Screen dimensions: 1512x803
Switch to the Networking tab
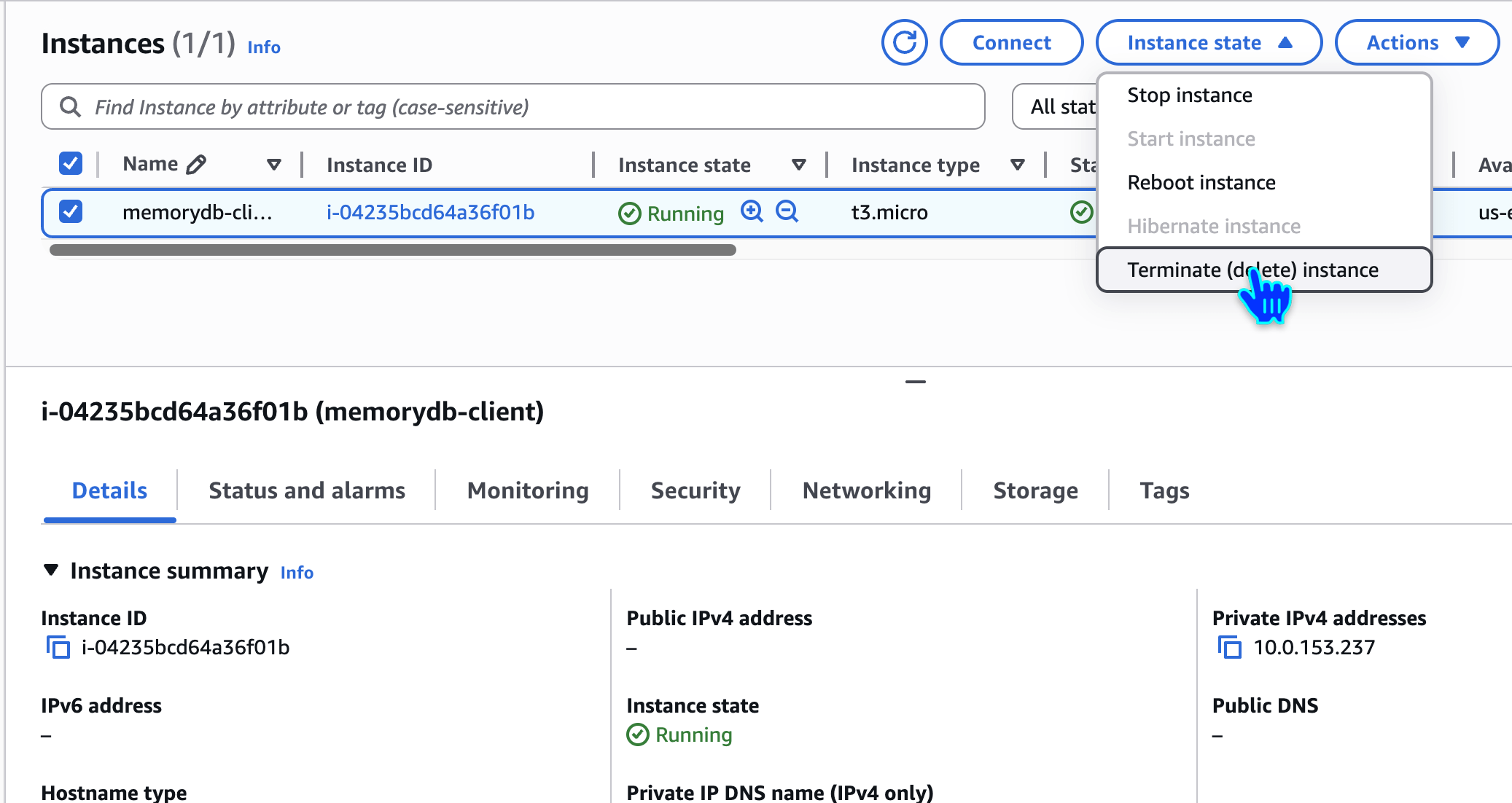tap(866, 490)
